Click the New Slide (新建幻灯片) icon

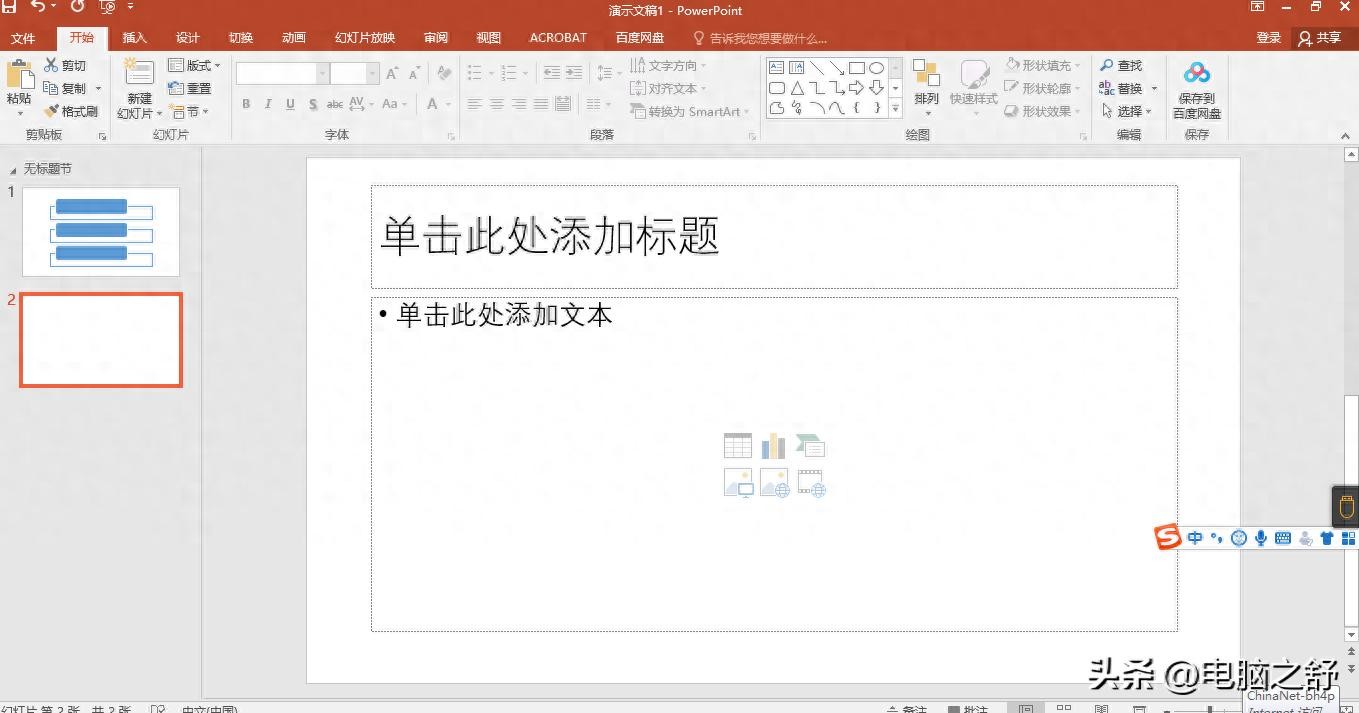[138, 74]
